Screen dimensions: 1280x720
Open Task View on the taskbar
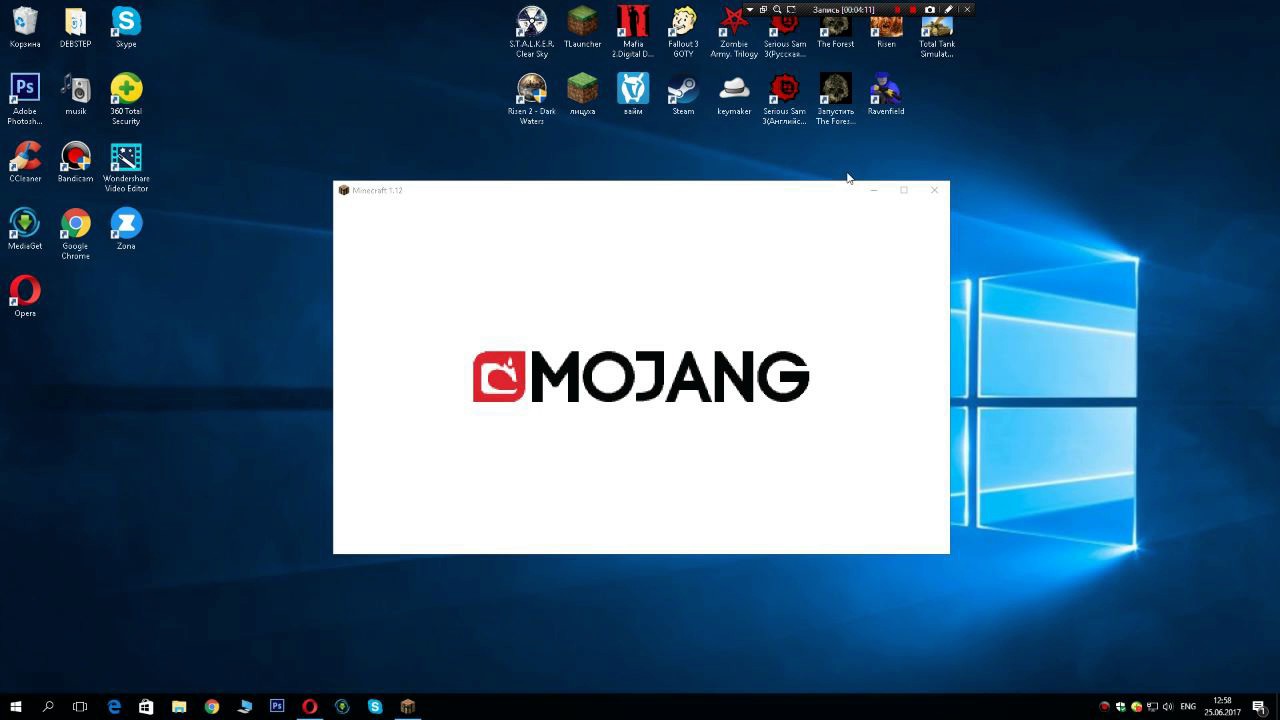[80, 707]
